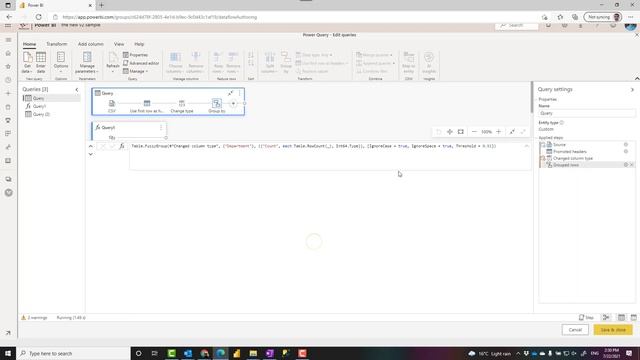Collapse the Queries pane with chevron
The width and height of the screenshot is (640, 360).
77,89
